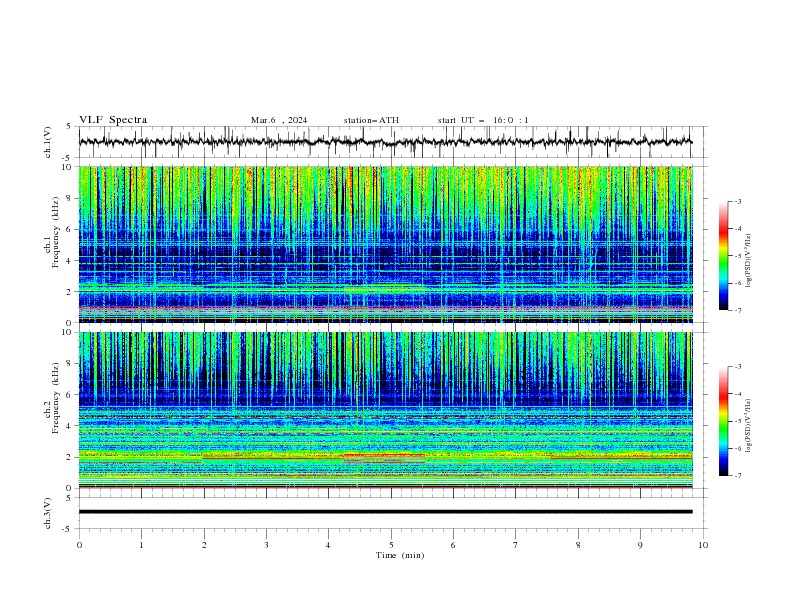Click time axis tick label "9"
Screen dimensions: 792x612
(x=640, y=545)
